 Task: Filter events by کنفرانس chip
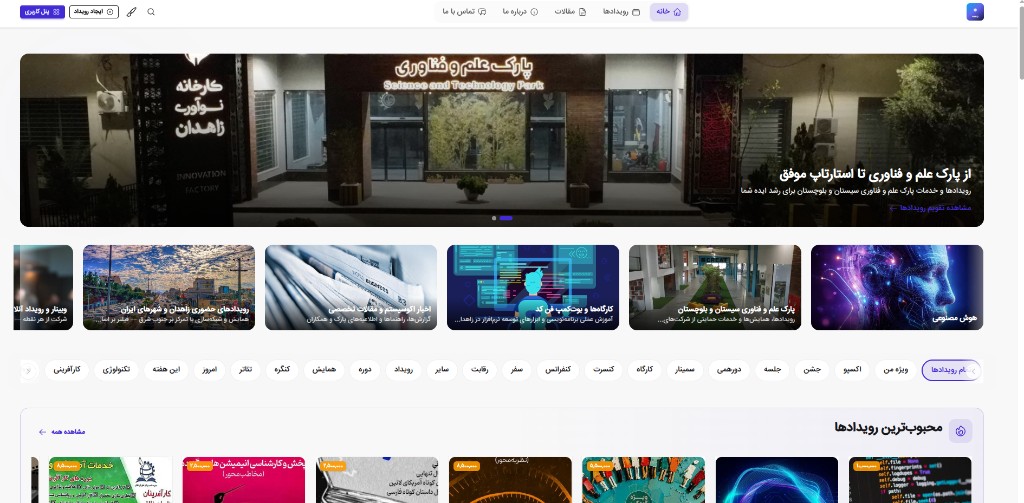[558, 370]
